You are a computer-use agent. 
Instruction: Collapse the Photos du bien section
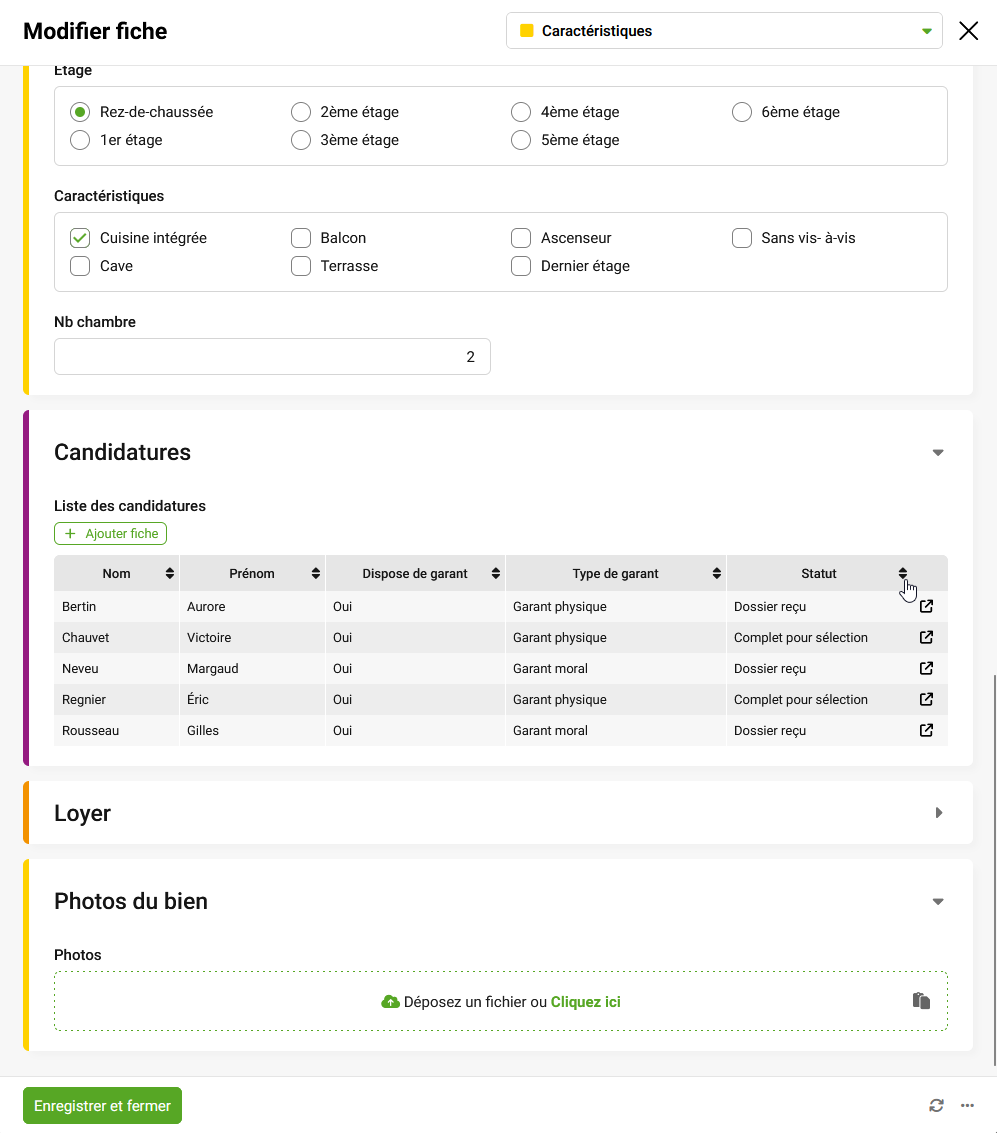click(x=938, y=901)
